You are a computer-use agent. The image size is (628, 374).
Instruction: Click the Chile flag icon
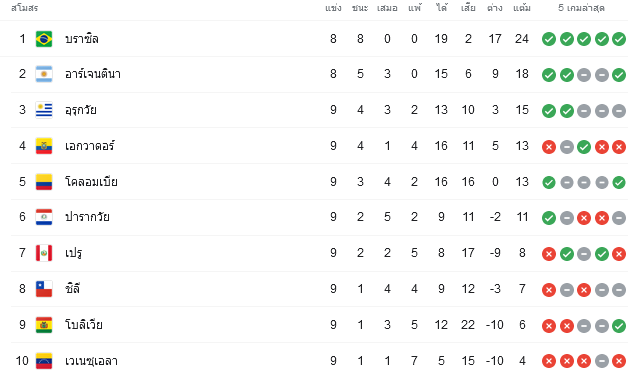[x=44, y=289]
